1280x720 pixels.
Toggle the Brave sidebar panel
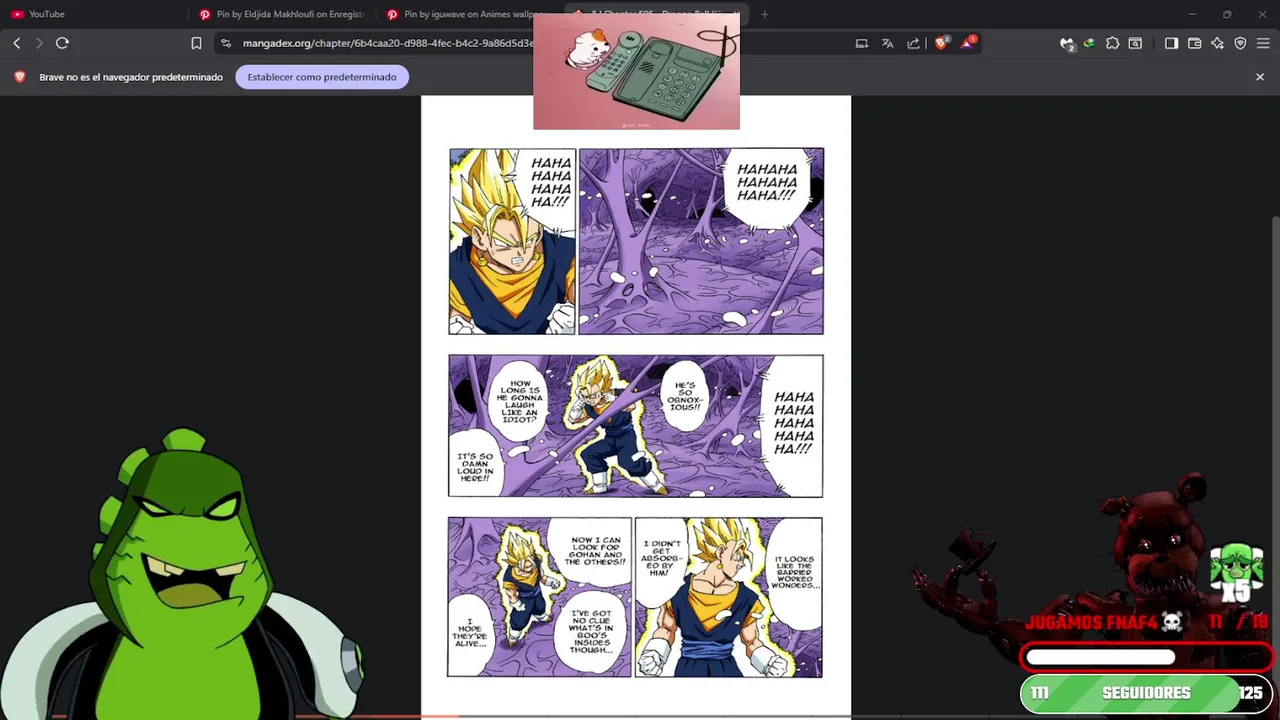(1171, 43)
